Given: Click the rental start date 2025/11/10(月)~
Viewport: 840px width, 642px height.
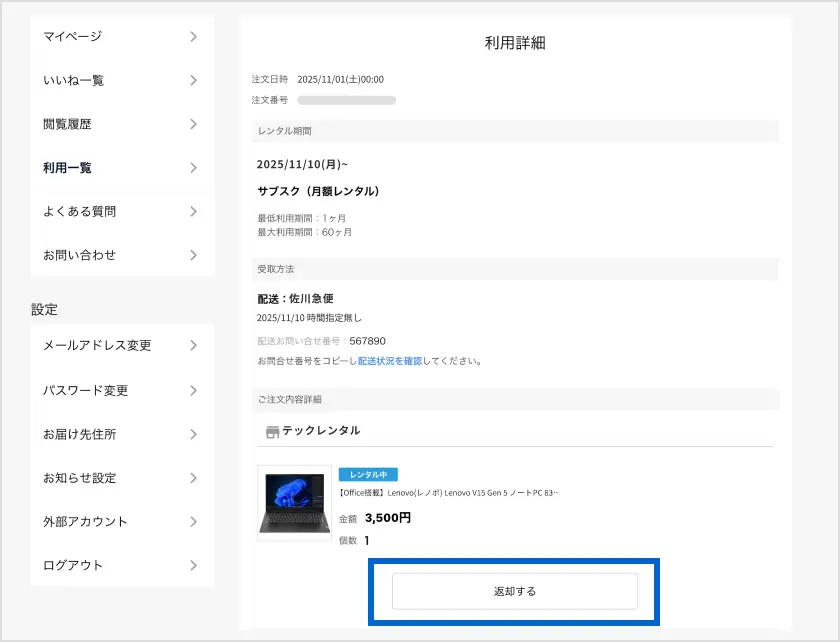Looking at the screenshot, I should point(302,165).
